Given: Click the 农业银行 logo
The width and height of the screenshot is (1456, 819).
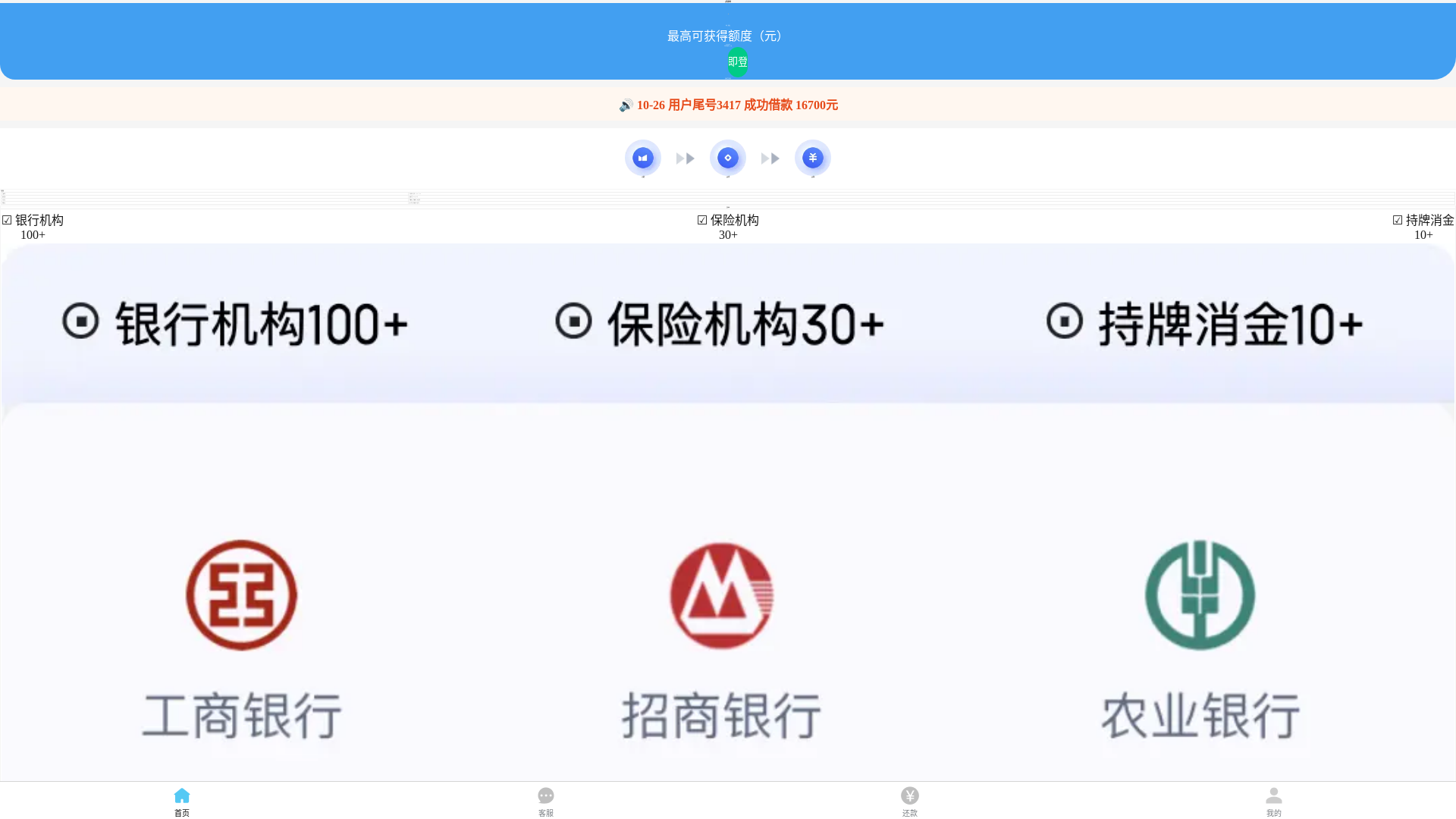Looking at the screenshot, I should [x=1200, y=595].
